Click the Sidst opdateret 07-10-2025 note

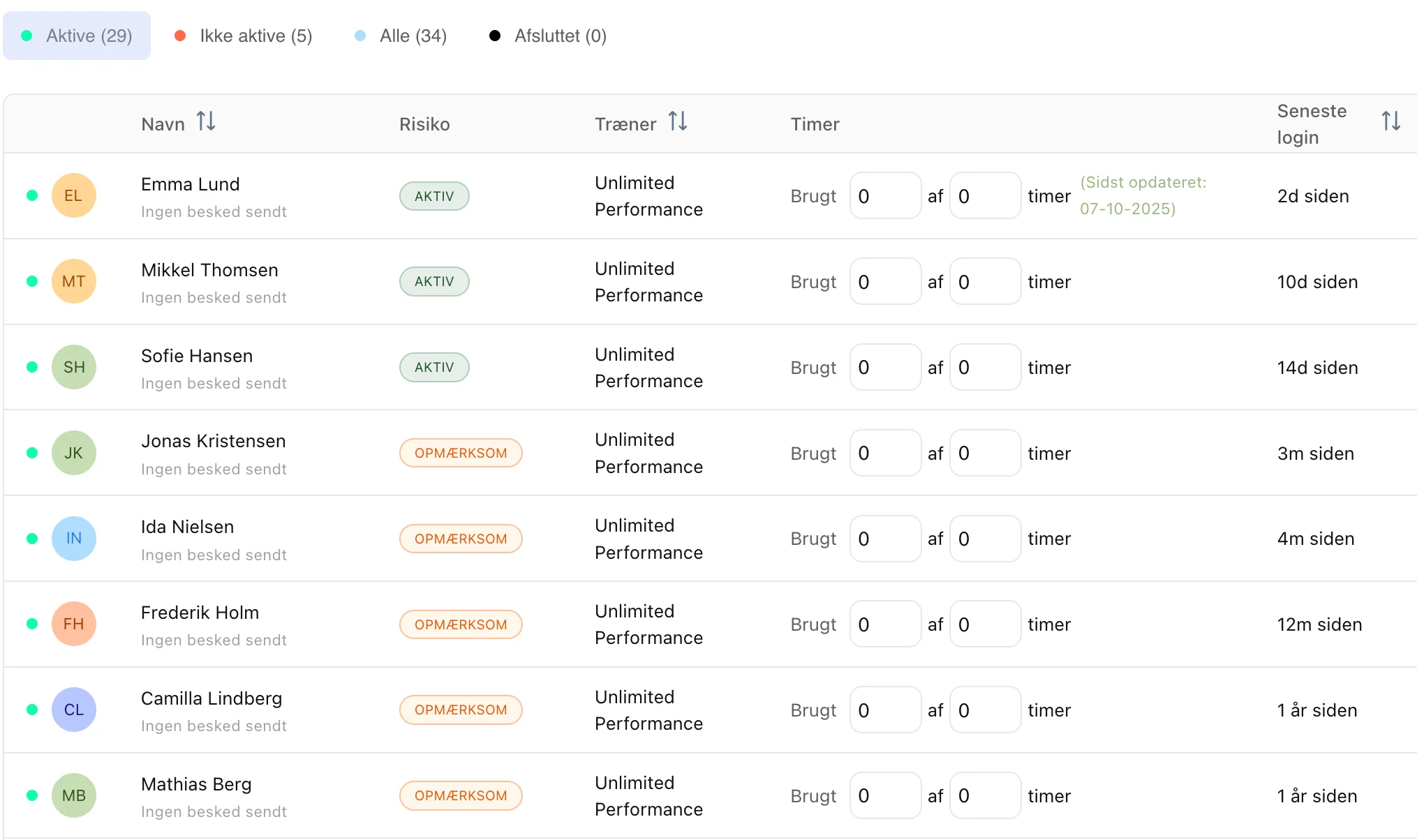click(x=1143, y=195)
